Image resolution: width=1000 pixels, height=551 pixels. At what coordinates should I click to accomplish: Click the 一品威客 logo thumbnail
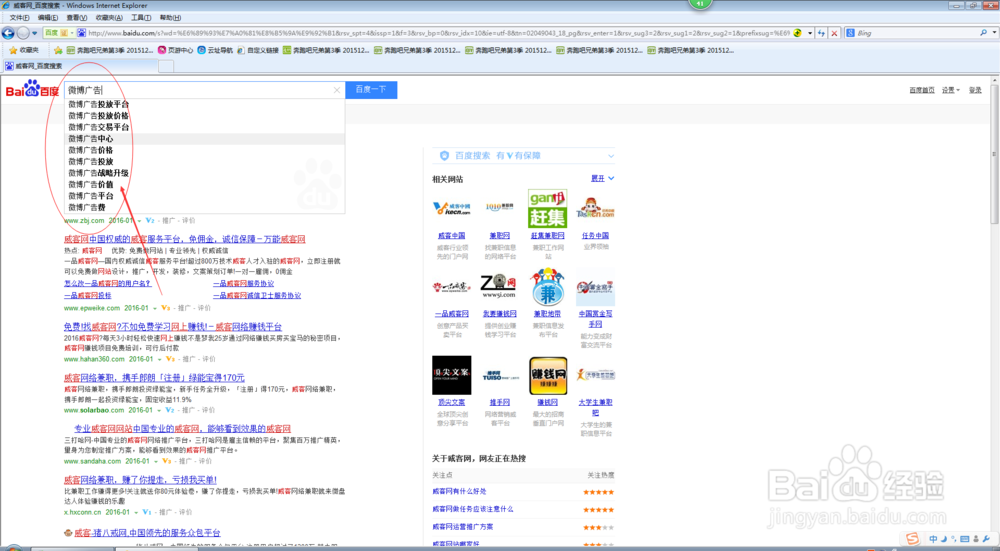coord(452,287)
